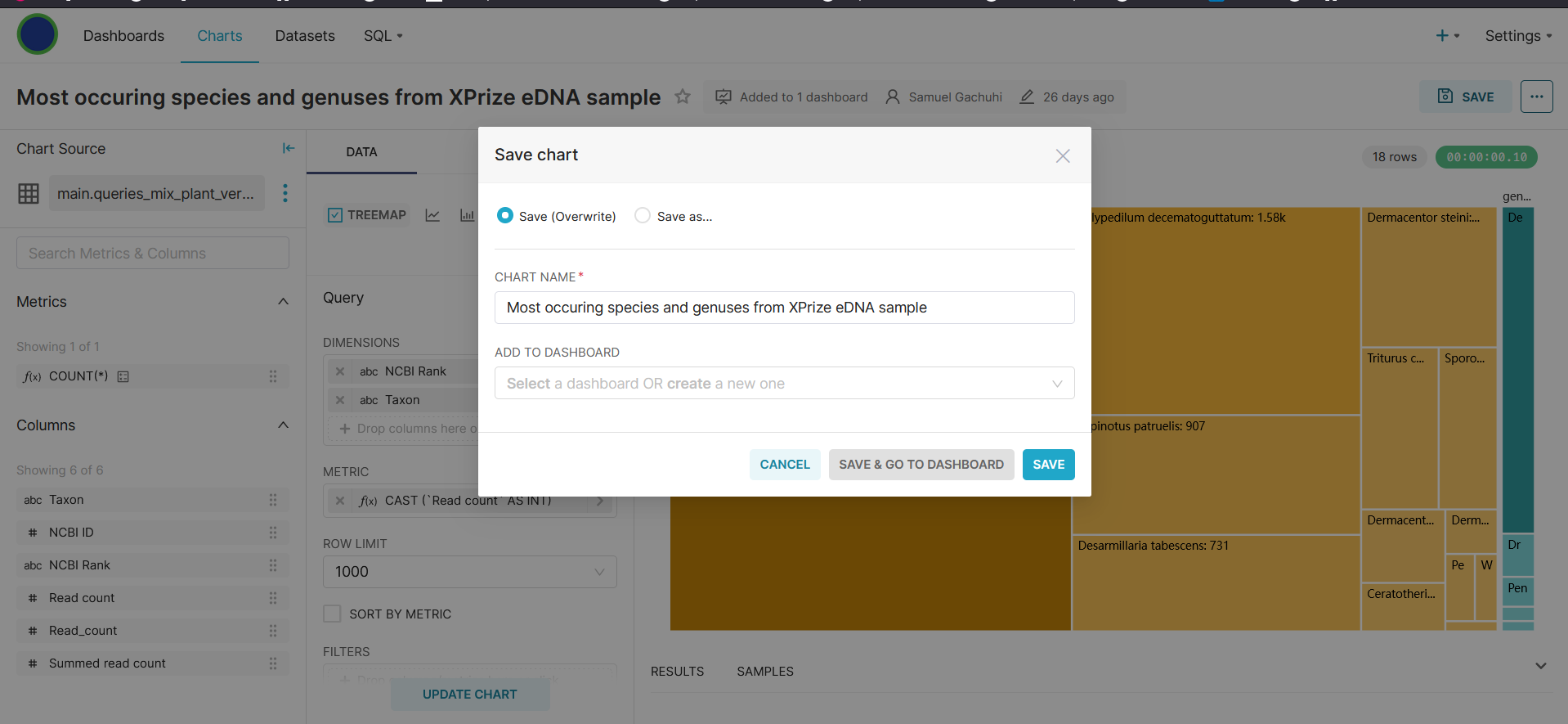
Task: Go to the Dashboards menu
Action: (123, 36)
